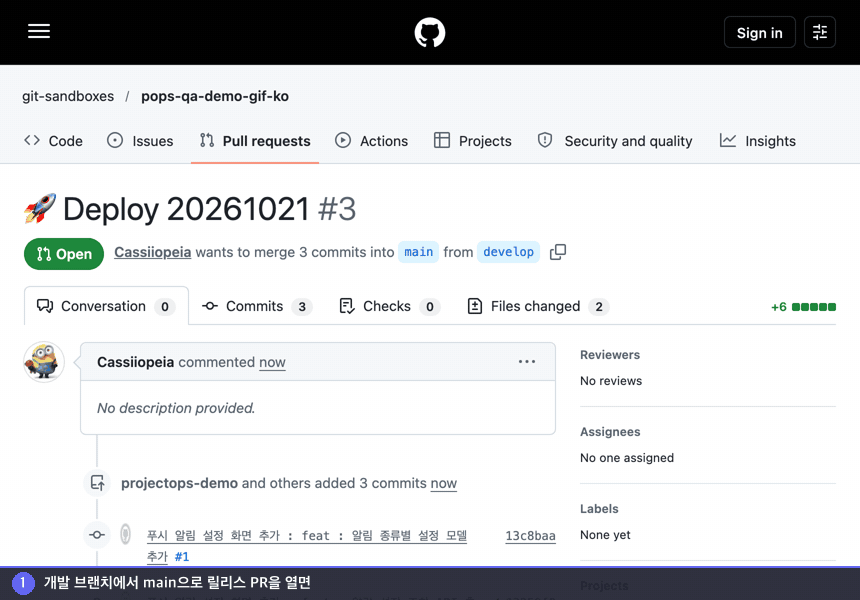Open commit hash 13c8baa
Viewport: 860px width, 600px height.
tap(530, 535)
